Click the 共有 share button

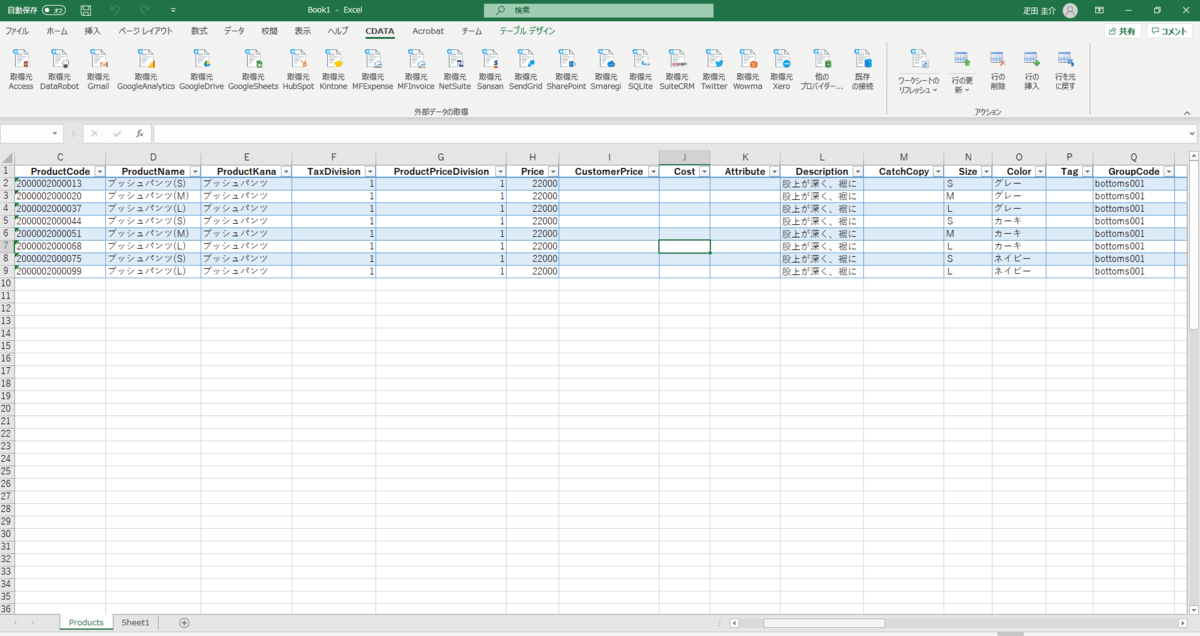click(x=1122, y=31)
